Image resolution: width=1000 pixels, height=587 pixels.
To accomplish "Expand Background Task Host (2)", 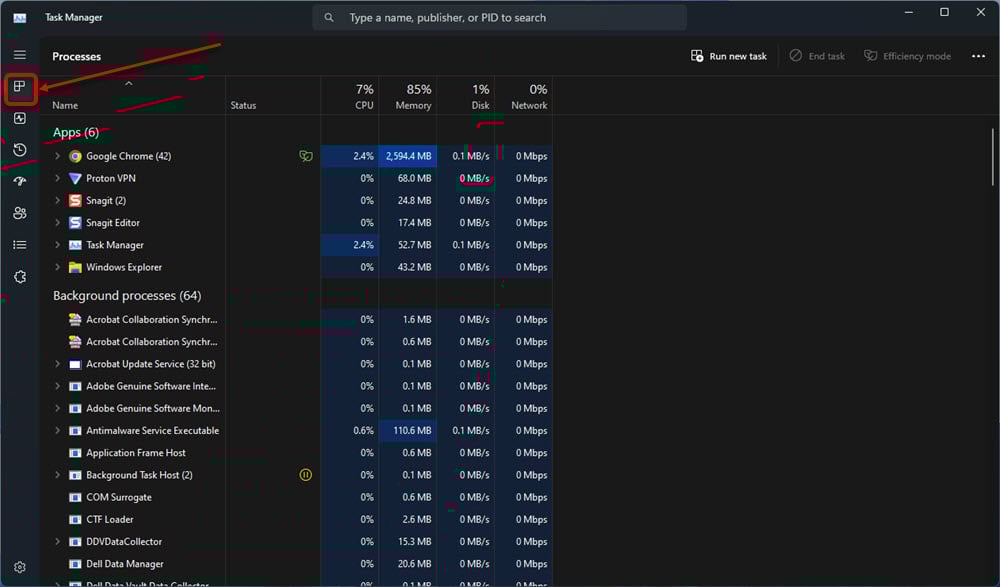I will [57, 475].
